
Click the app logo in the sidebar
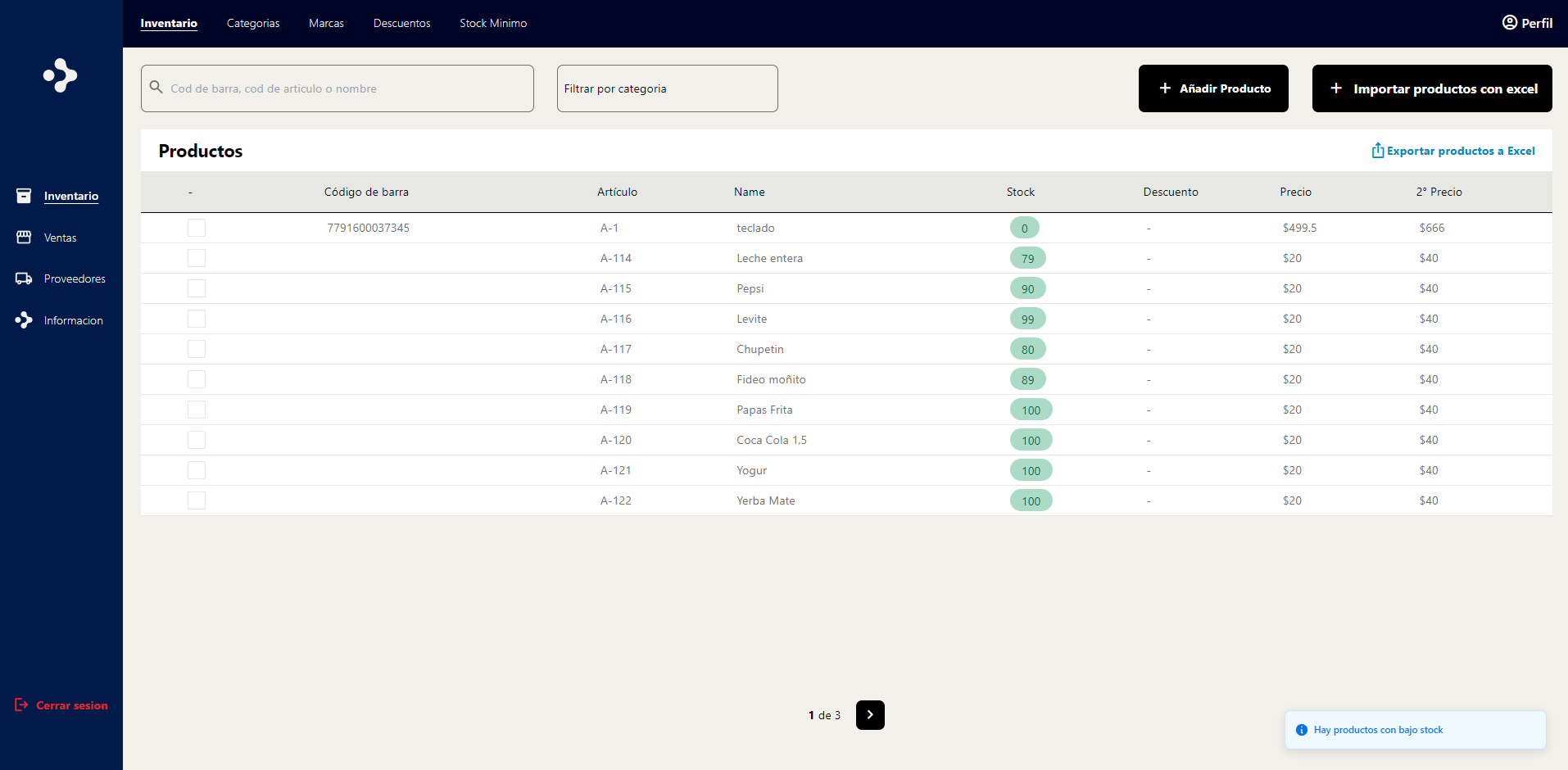61,75
